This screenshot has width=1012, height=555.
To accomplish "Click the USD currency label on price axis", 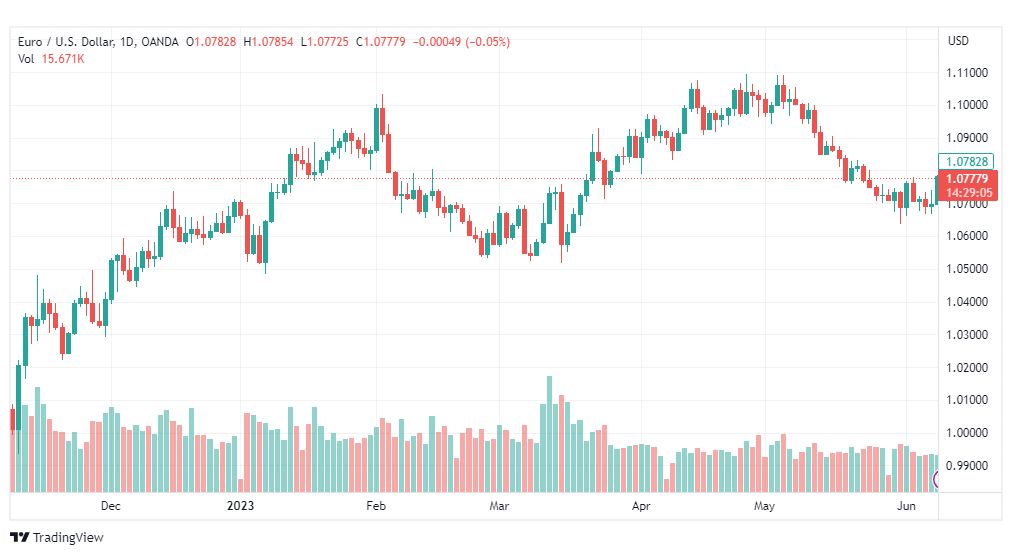I will pos(958,41).
